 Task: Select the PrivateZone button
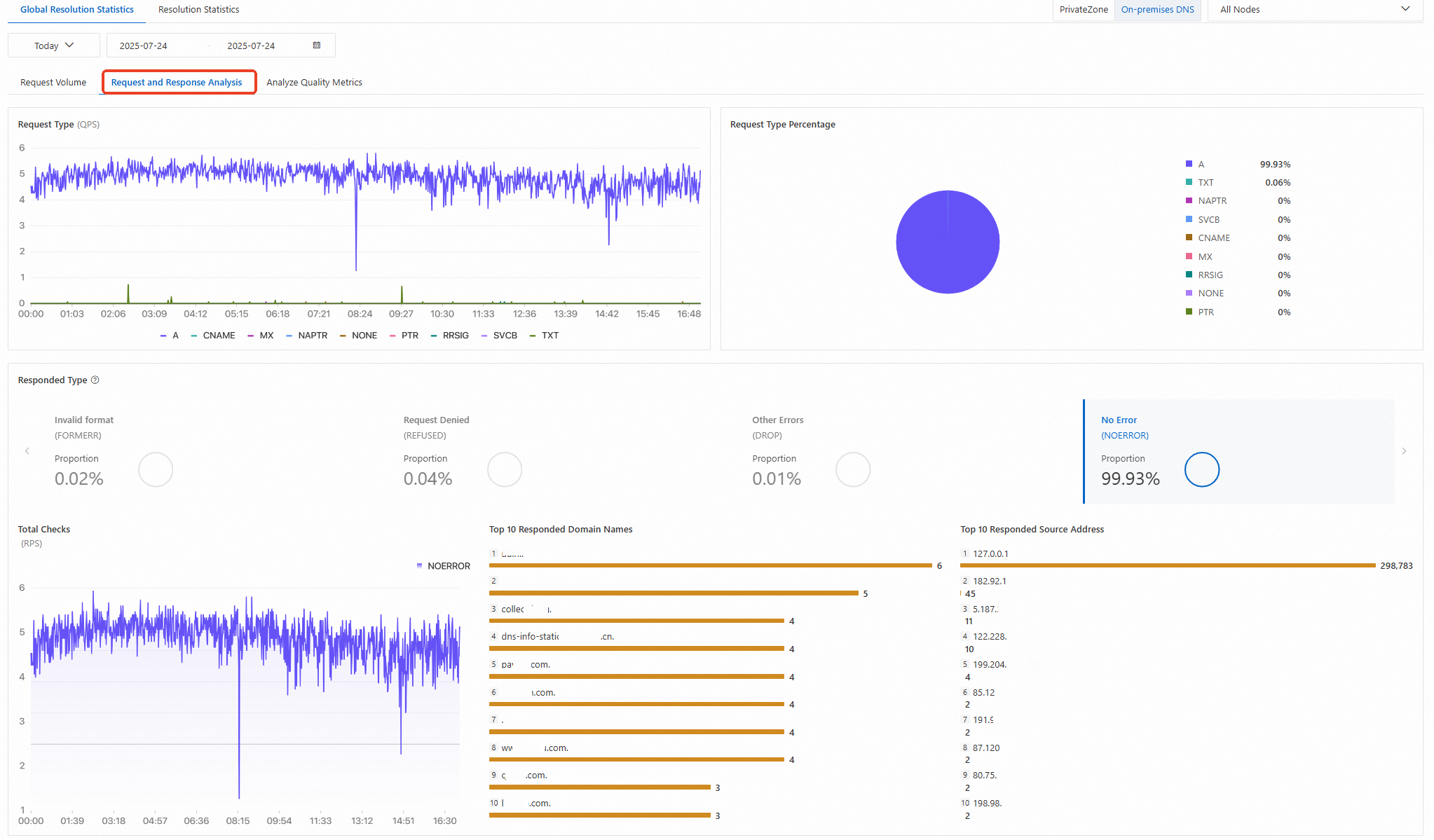1084,10
